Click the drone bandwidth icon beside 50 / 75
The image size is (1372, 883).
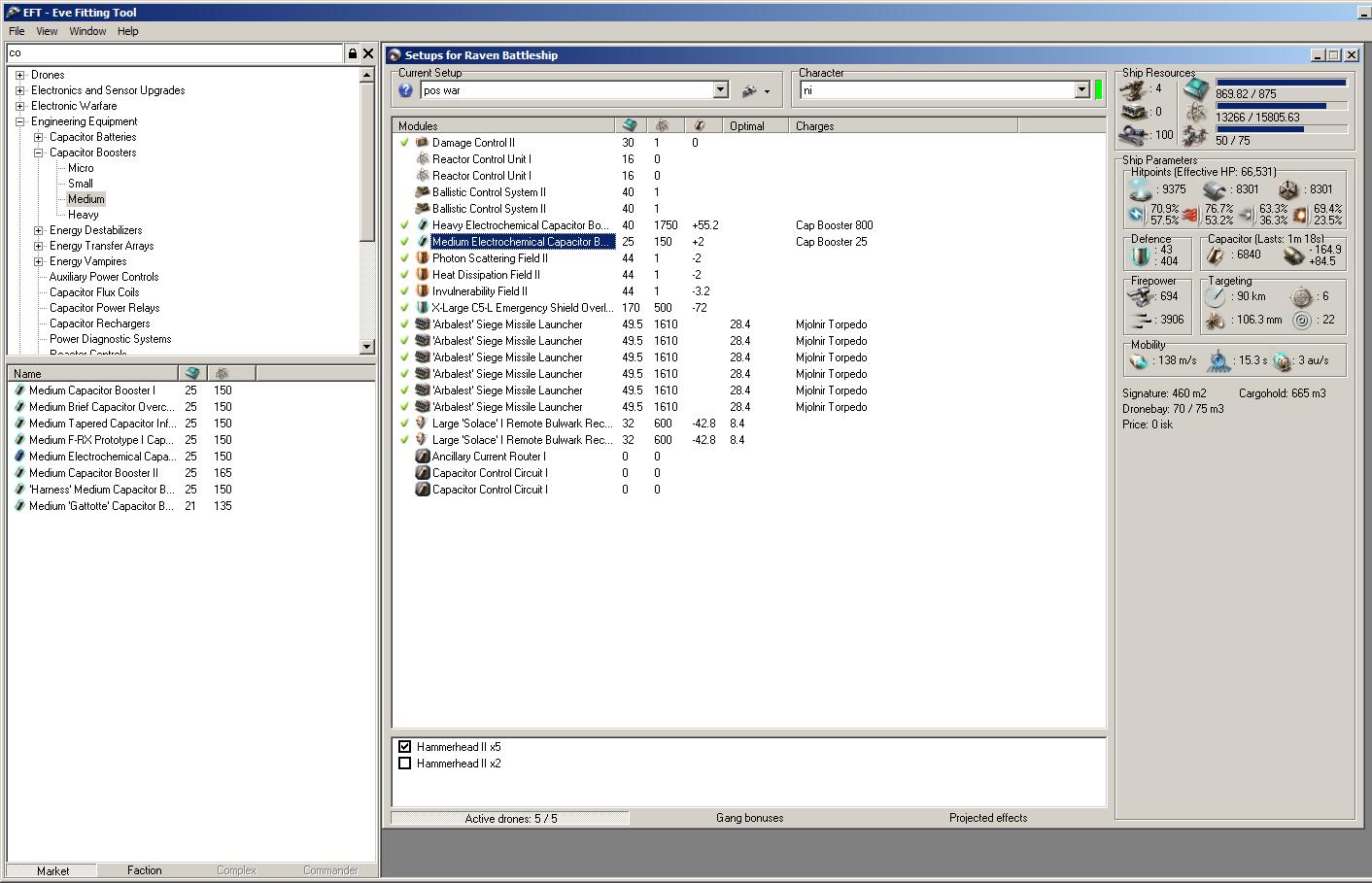pos(1196,137)
